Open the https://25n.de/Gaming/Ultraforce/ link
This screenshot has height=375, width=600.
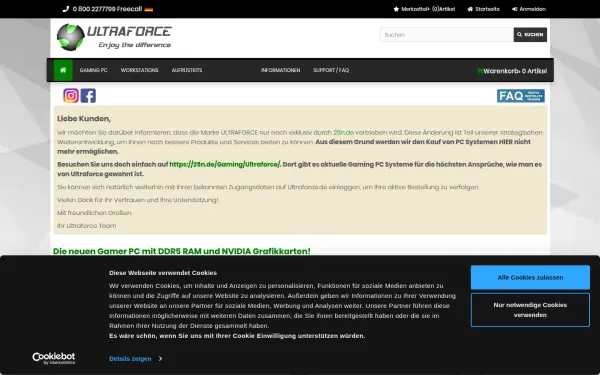225,164
